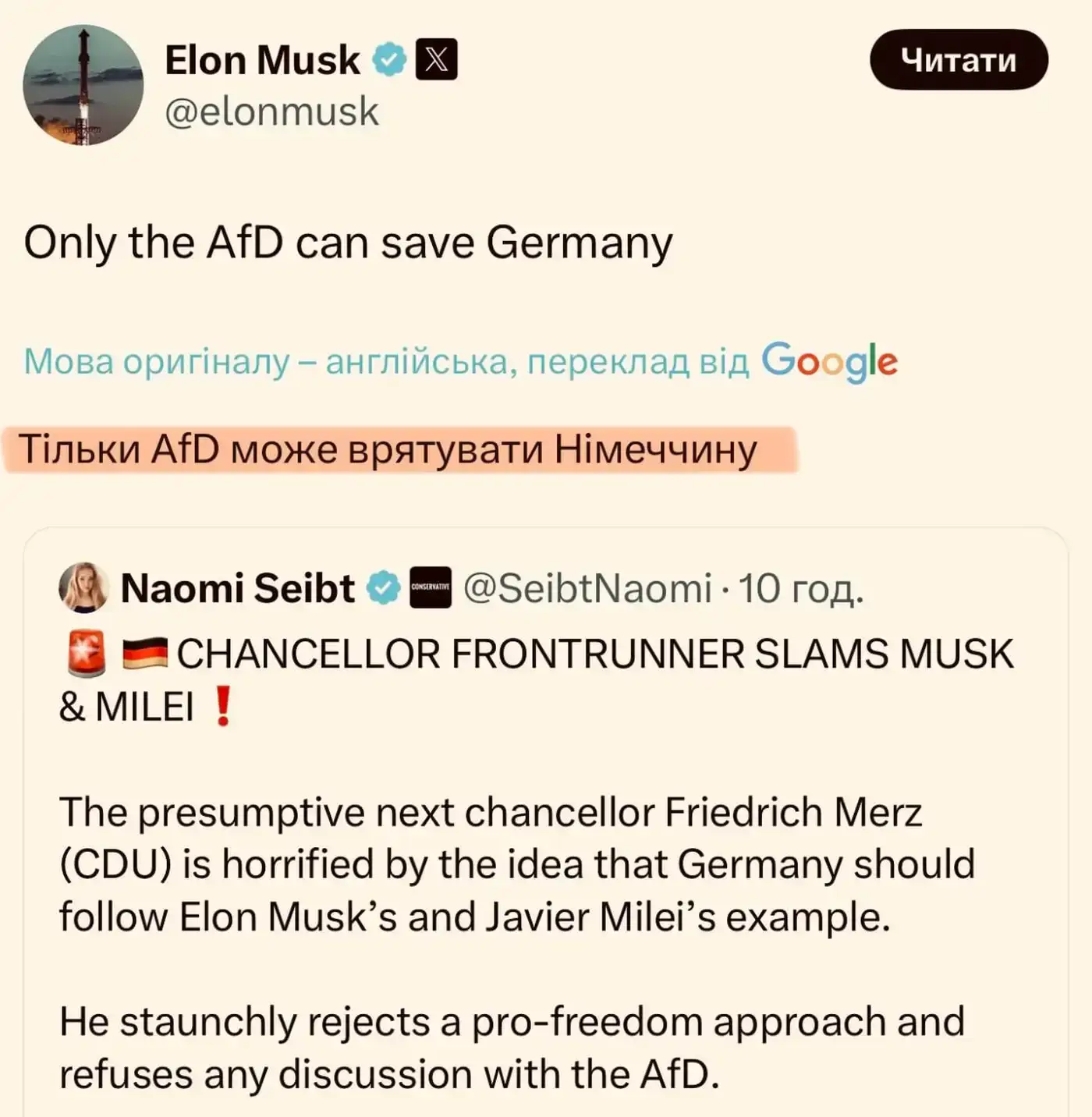The width and height of the screenshot is (1092, 1117).
Task: Click the Google logo in translation note
Action: tap(829, 361)
